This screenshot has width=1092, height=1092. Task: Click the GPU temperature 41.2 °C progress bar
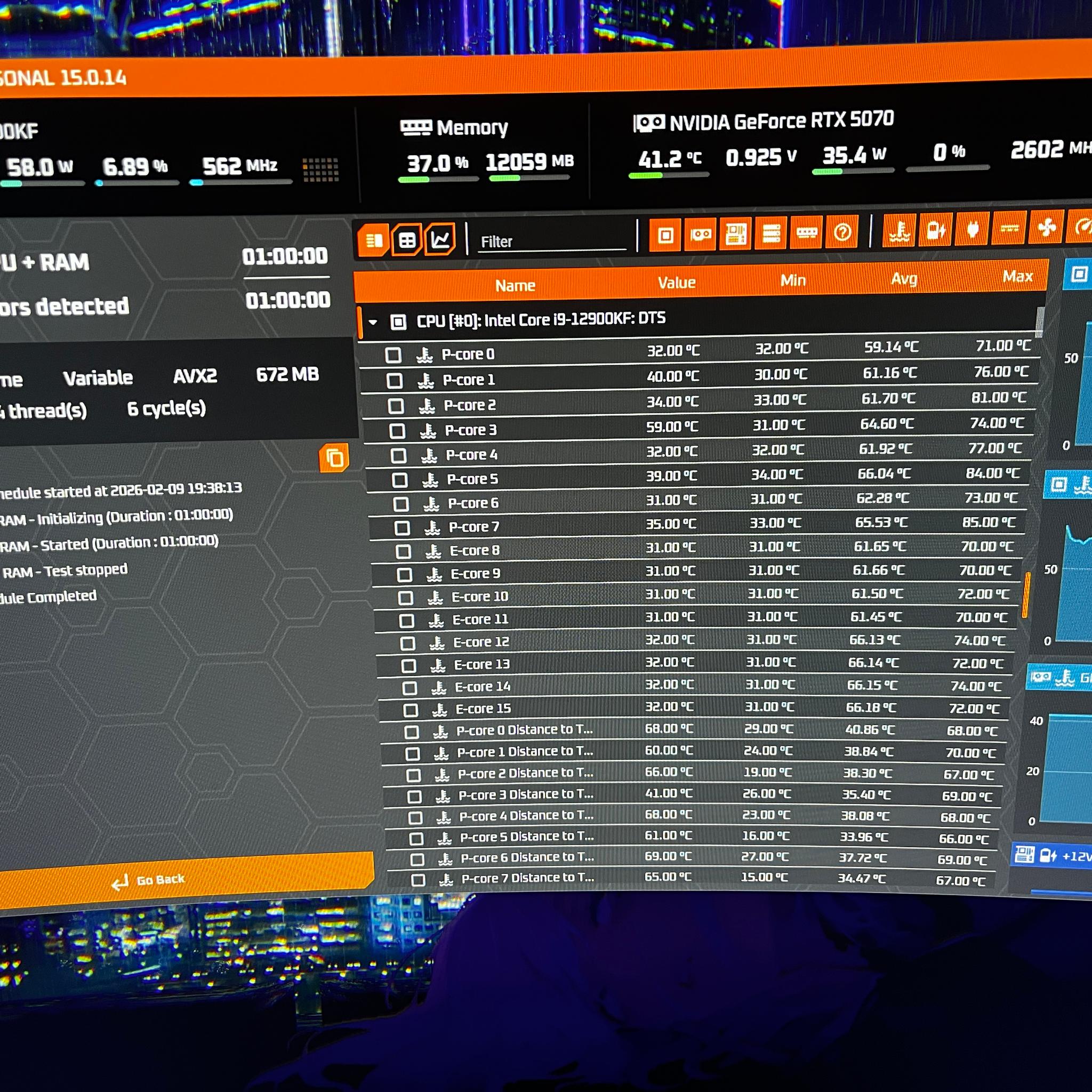click(x=668, y=175)
